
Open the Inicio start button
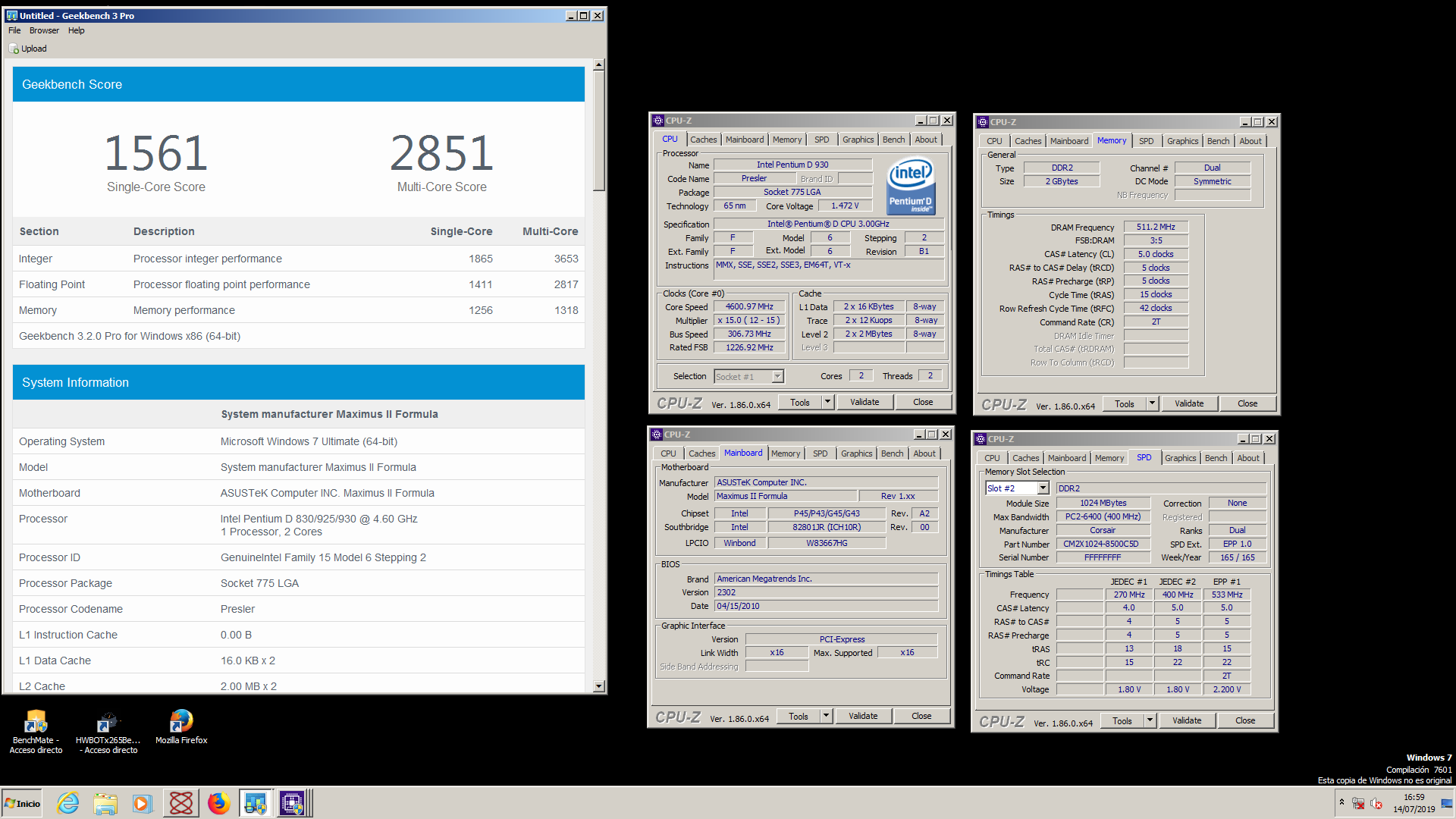click(x=22, y=803)
